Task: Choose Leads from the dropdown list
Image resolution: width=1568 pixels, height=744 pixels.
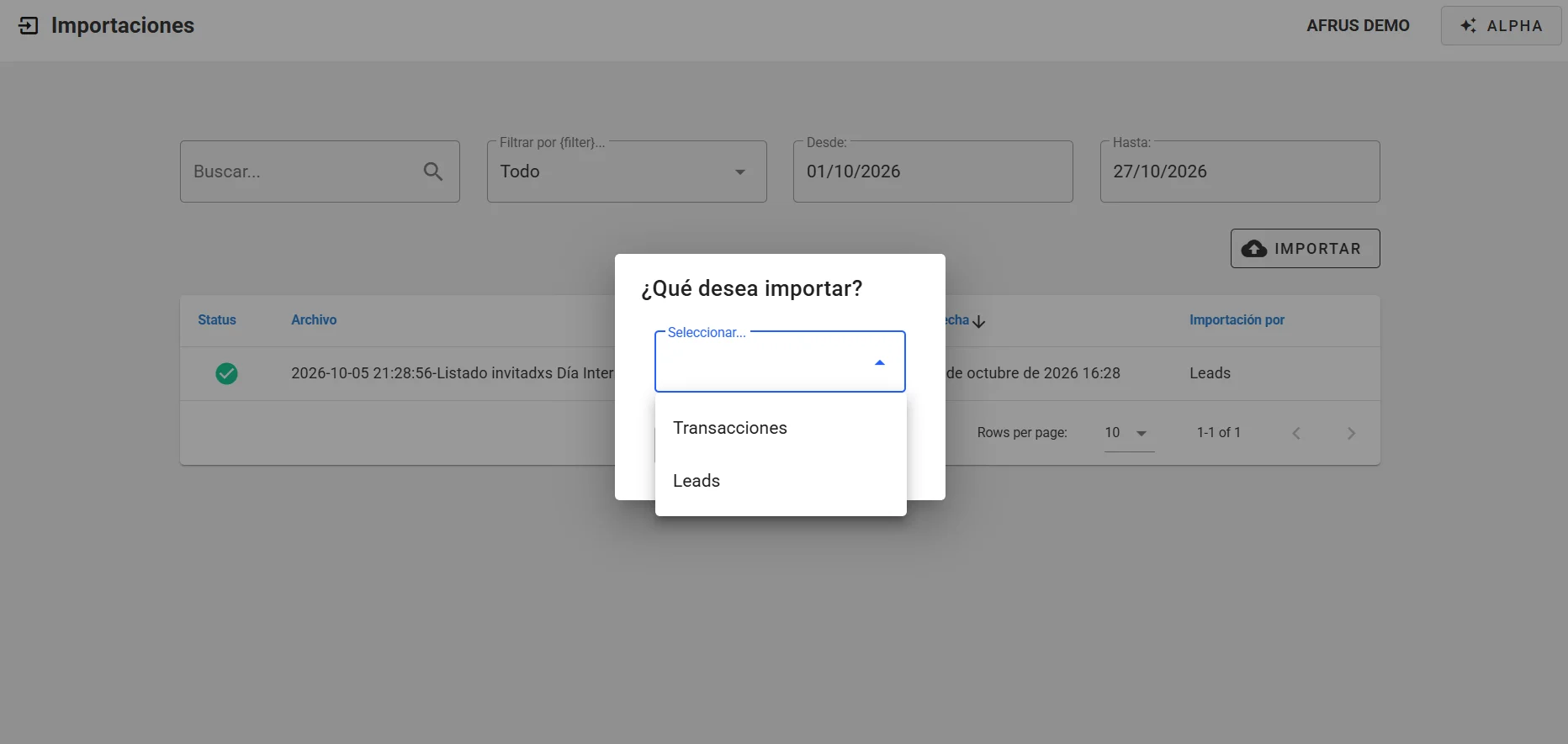Action: [781, 481]
